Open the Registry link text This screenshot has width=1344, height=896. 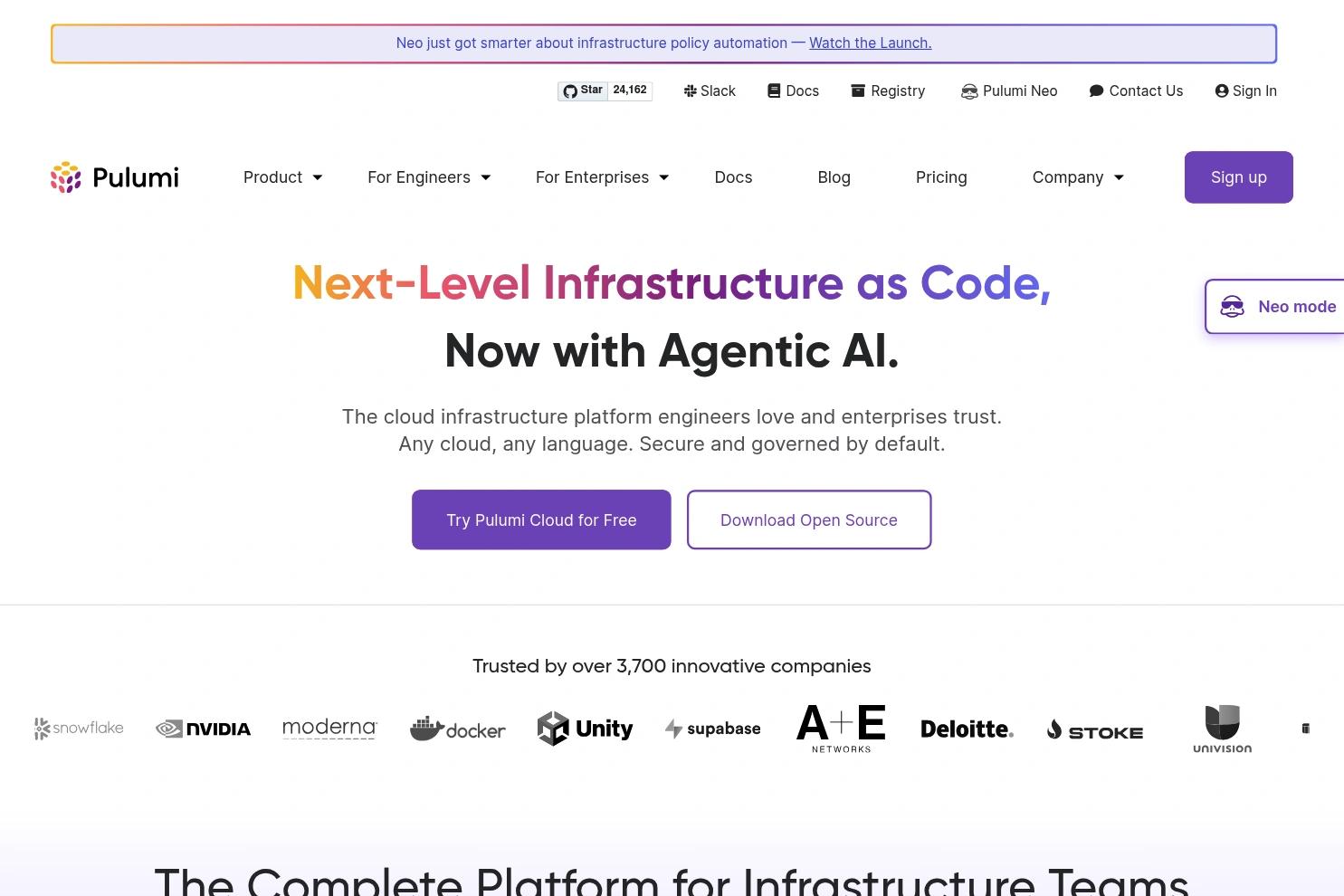[898, 91]
